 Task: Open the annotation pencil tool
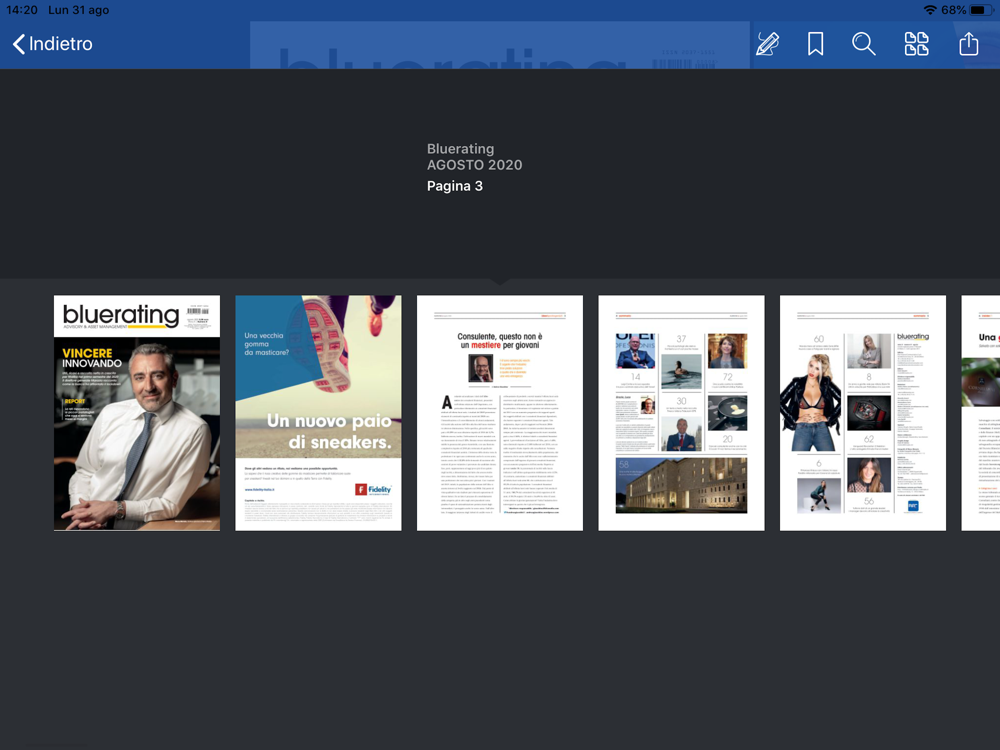tap(767, 43)
